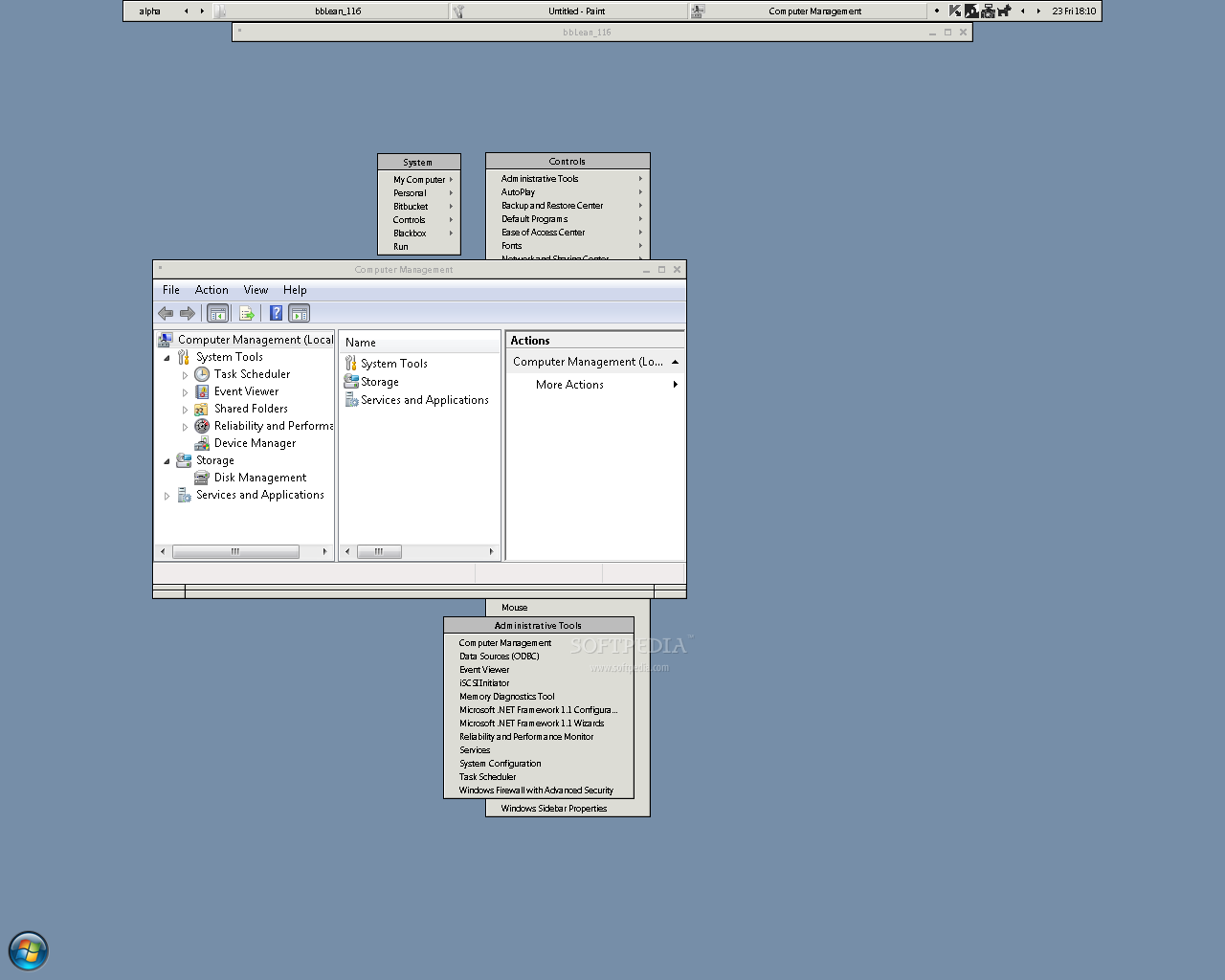Collapse the System Tools tree node
The height and width of the screenshot is (980, 1225).
click(167, 358)
